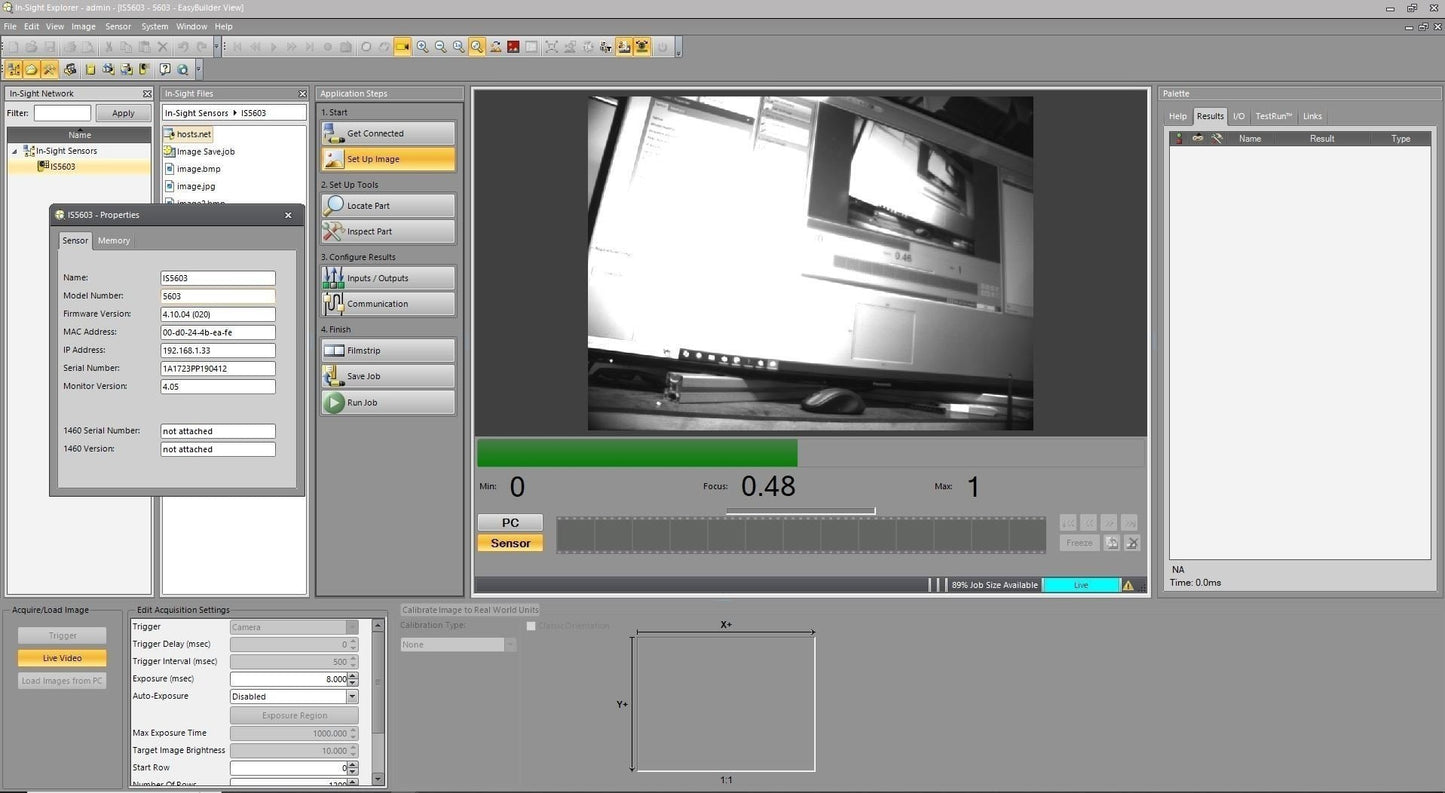Switch to the Memory tab in Properties dialog
Viewport: 1445px width, 793px height.
[x=113, y=240]
